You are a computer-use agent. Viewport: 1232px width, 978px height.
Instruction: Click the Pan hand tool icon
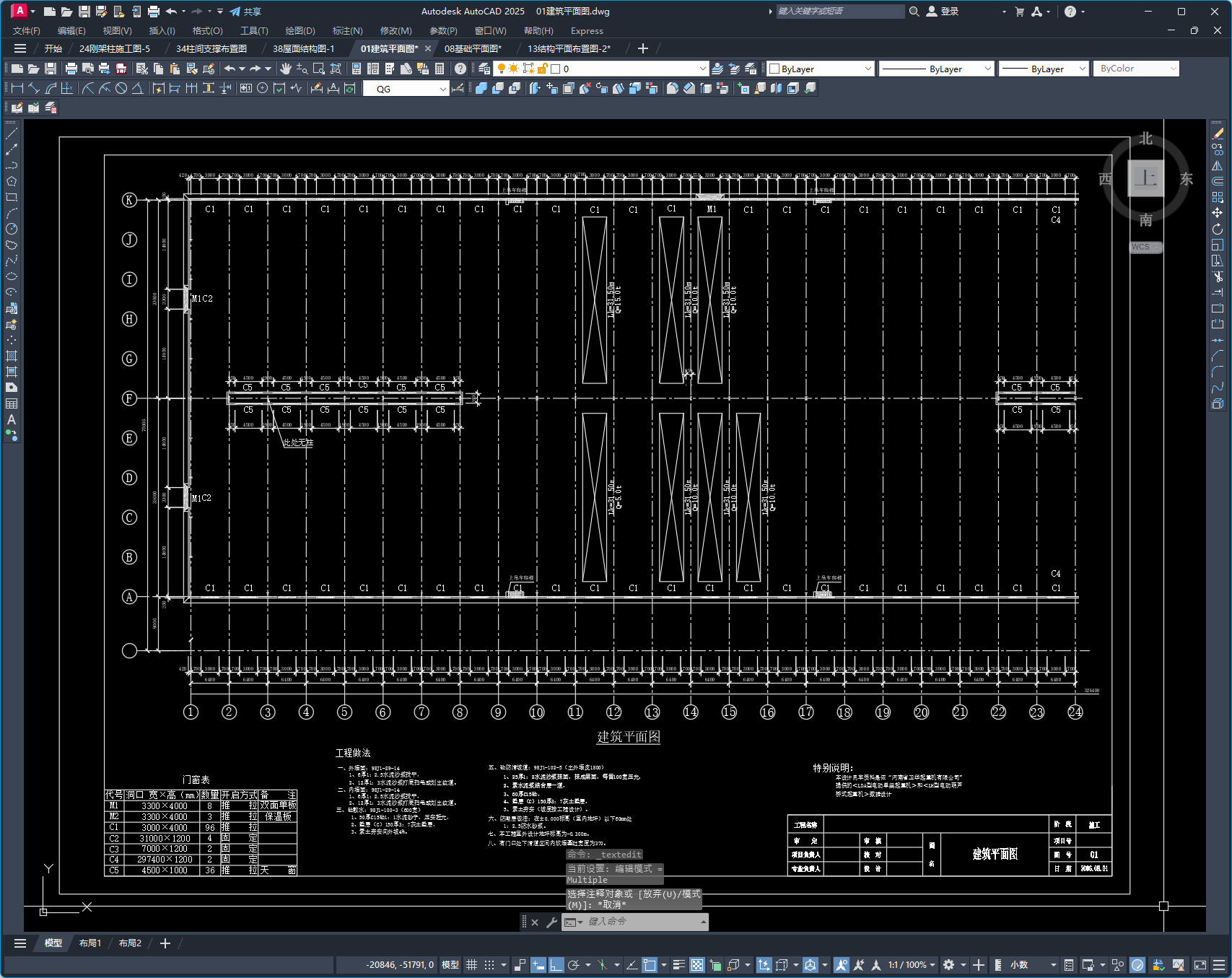[x=286, y=69]
